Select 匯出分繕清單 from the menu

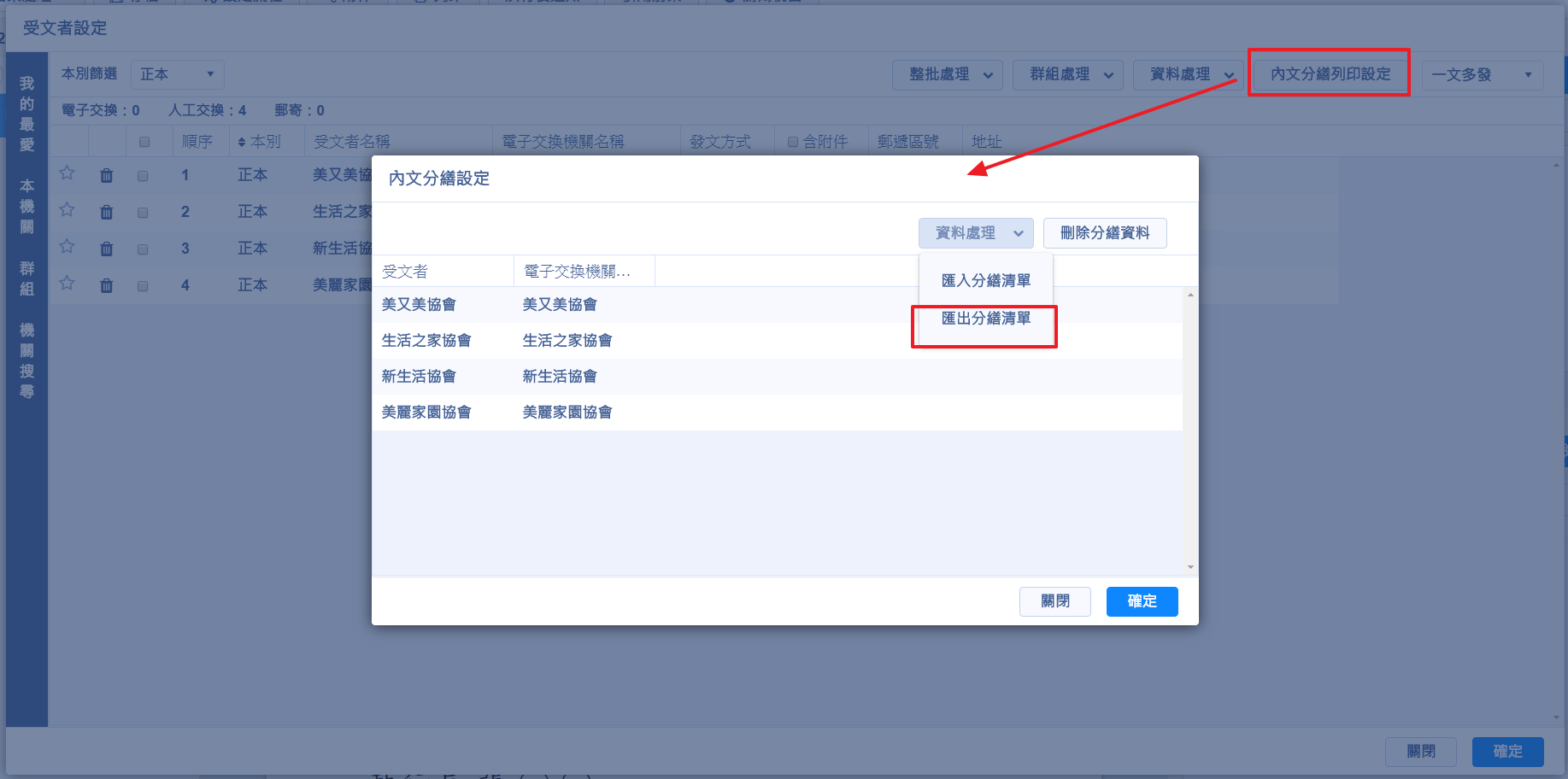(x=985, y=319)
